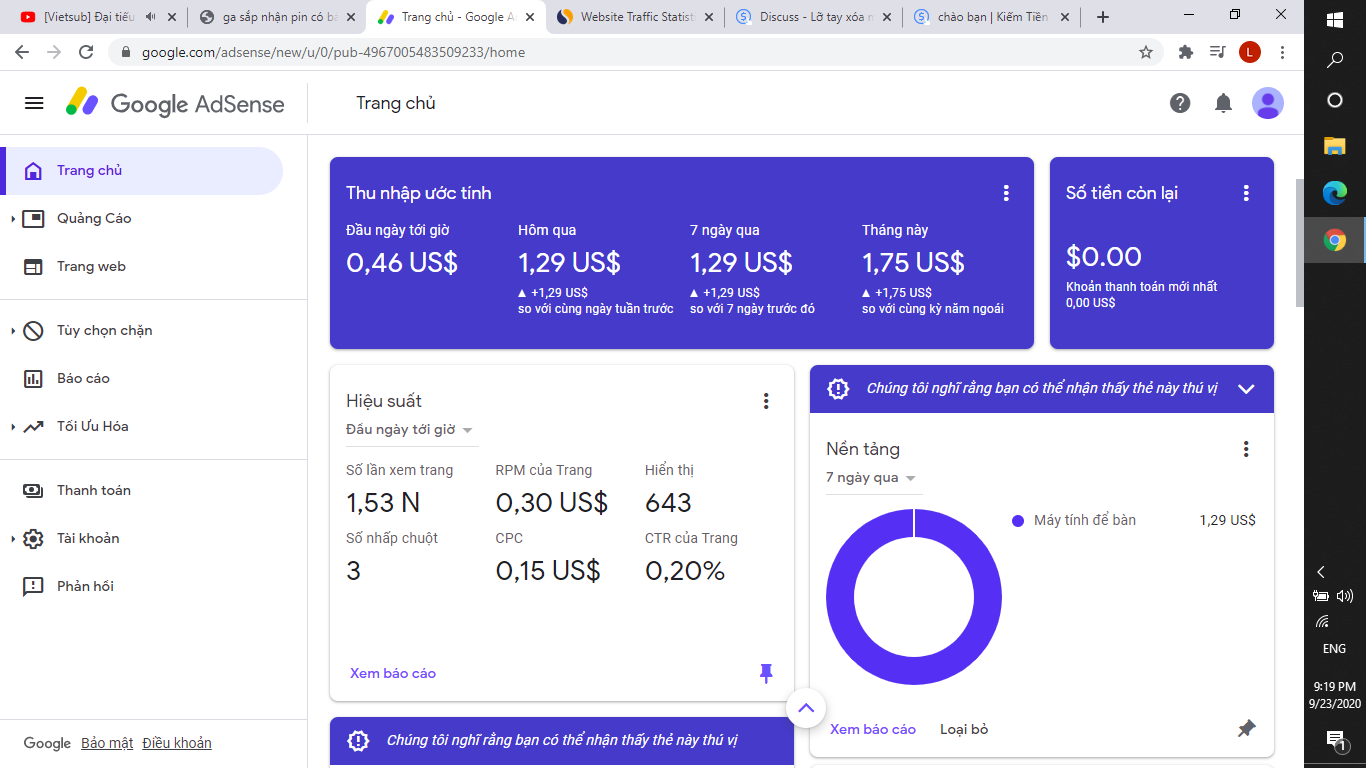Open the hamburger main menu
The height and width of the screenshot is (768, 1366).
[34, 103]
